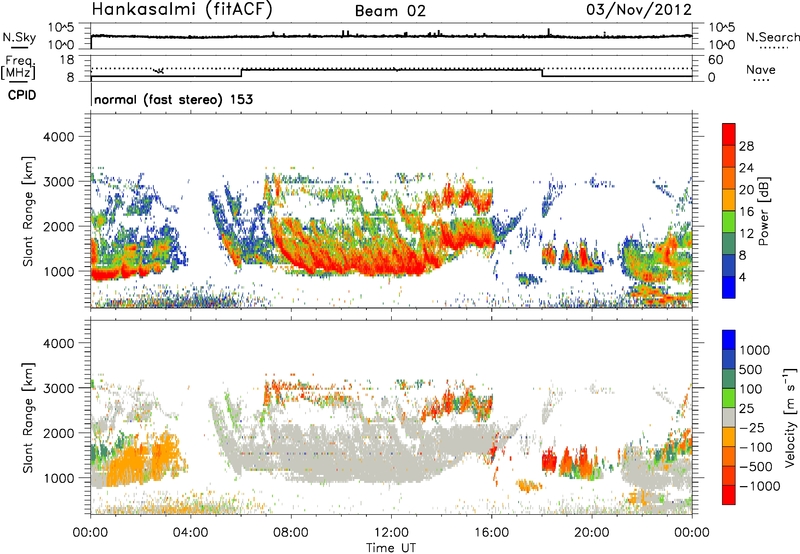Select the CPID row label

[22, 95]
